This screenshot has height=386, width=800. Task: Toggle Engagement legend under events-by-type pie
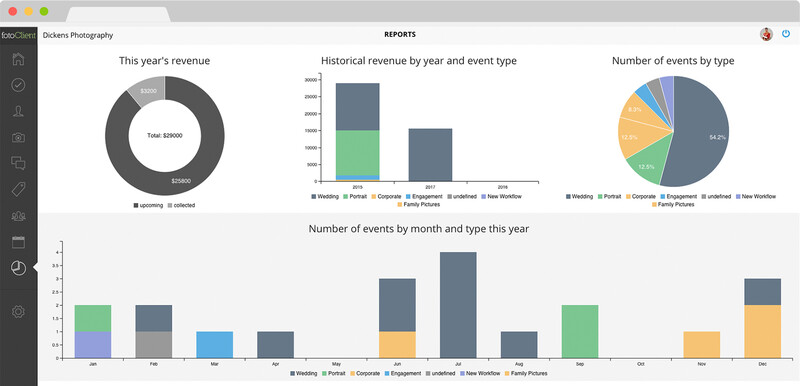click(x=679, y=196)
